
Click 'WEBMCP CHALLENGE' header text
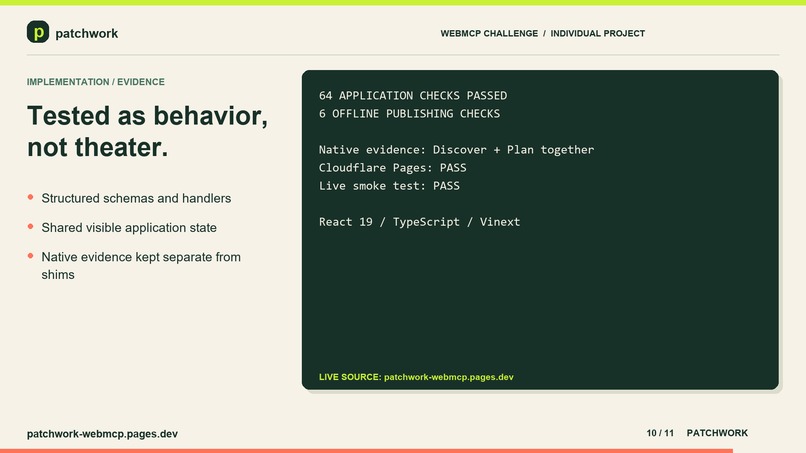click(x=489, y=33)
